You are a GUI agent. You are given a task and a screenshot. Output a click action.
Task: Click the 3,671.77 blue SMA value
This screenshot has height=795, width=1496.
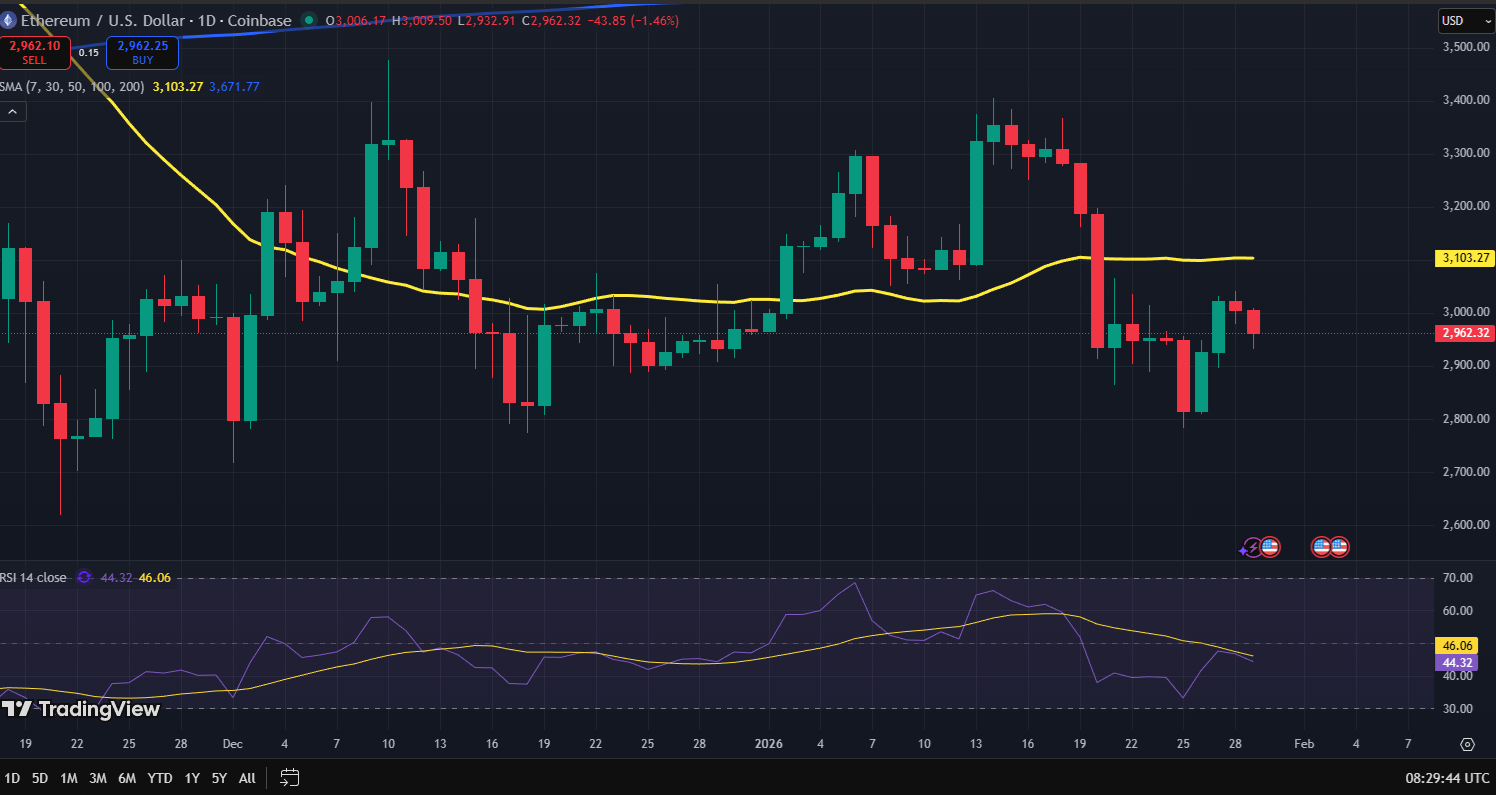234,87
